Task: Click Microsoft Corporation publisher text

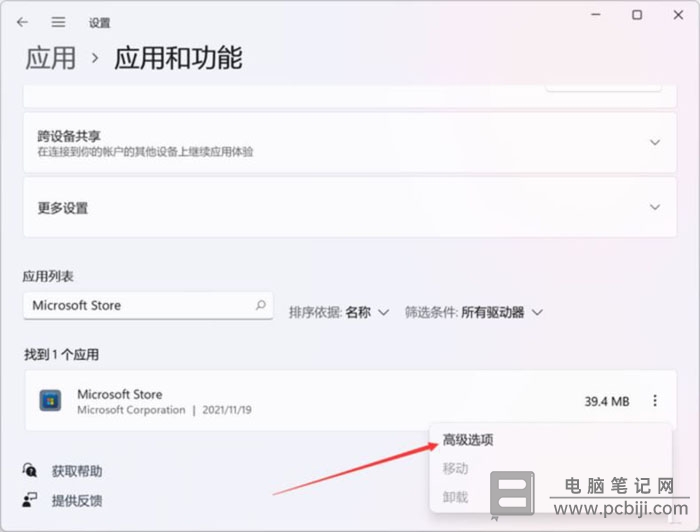Action: (131, 410)
